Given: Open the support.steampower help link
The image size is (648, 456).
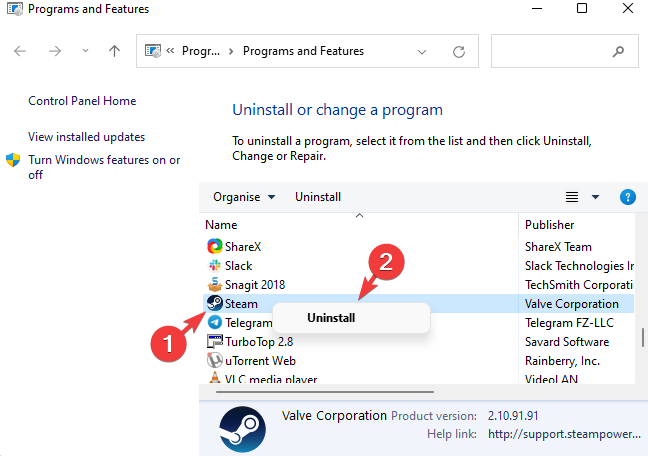Looking at the screenshot, I should pyautogui.click(x=564, y=434).
